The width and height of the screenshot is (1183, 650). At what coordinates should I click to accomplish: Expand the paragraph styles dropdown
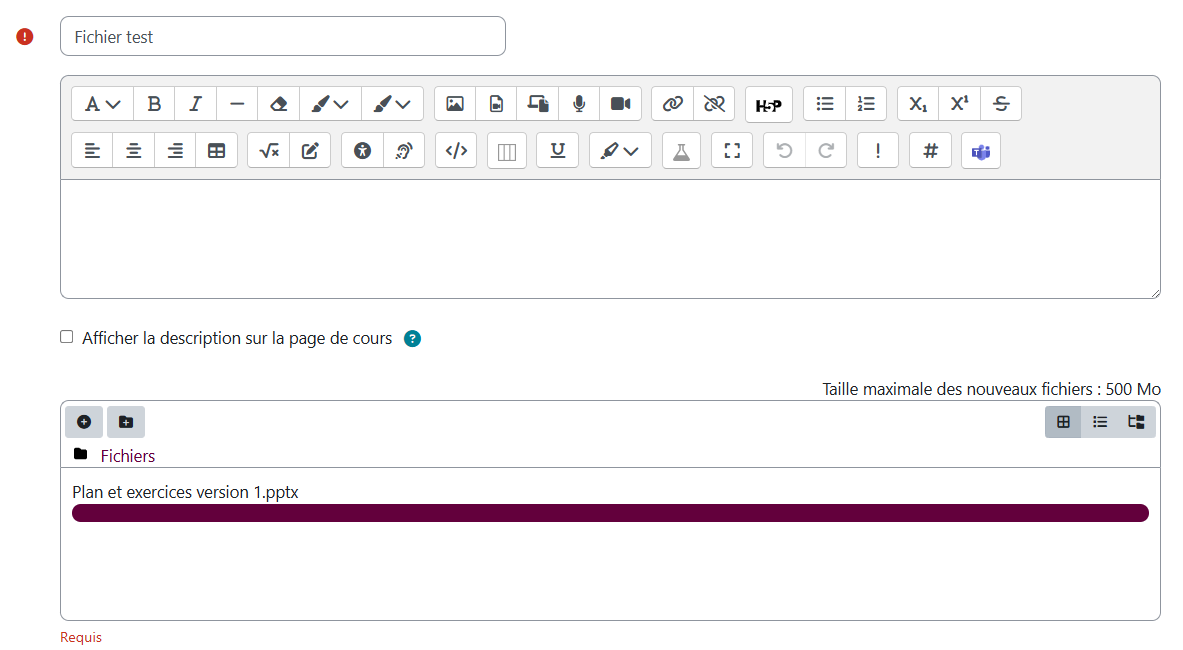(102, 103)
